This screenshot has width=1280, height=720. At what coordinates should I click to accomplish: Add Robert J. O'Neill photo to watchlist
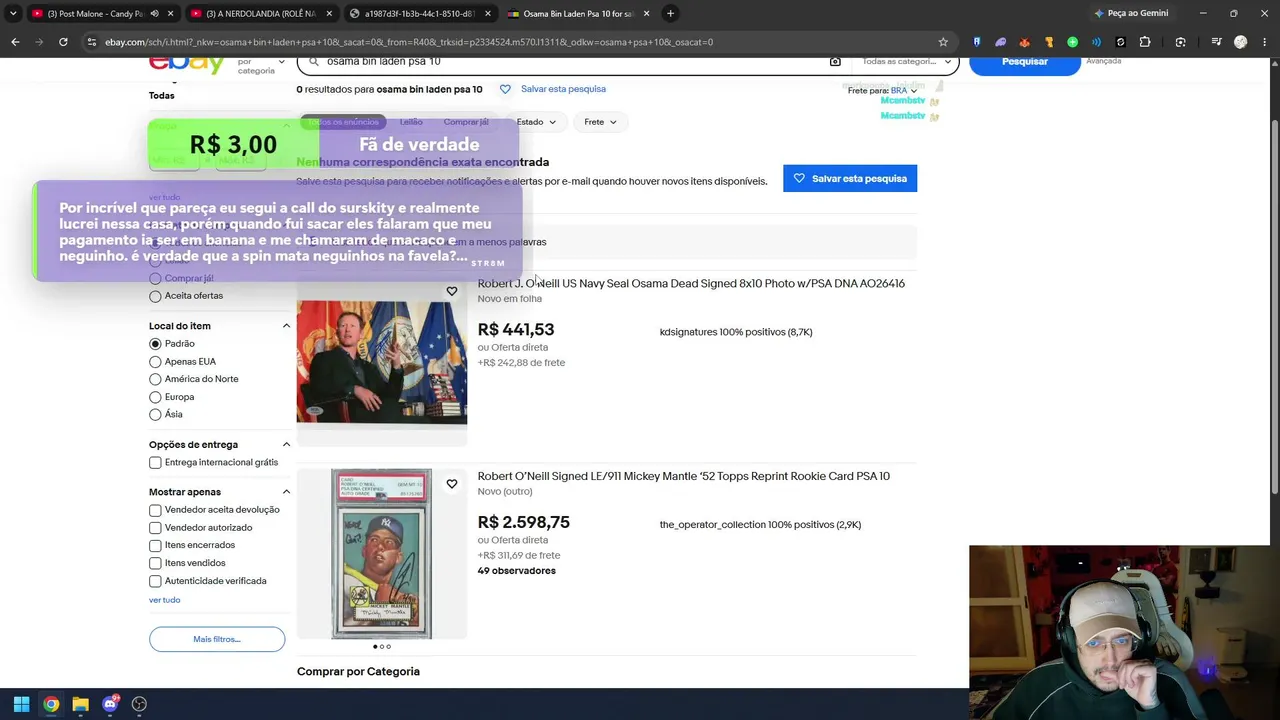tap(452, 291)
